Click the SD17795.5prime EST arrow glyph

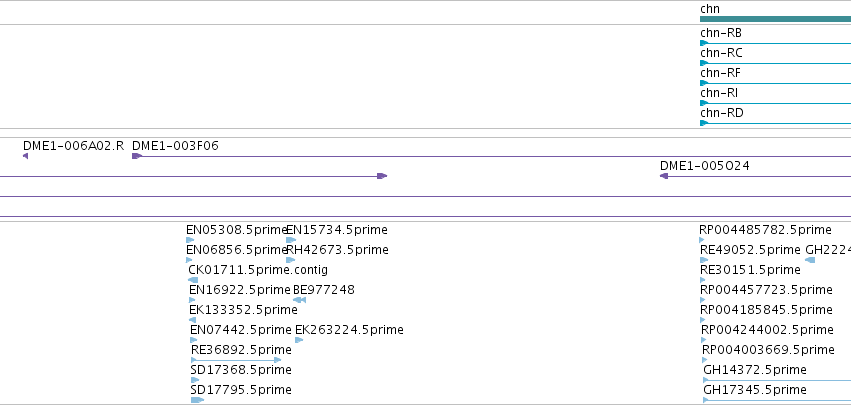click(x=198, y=400)
